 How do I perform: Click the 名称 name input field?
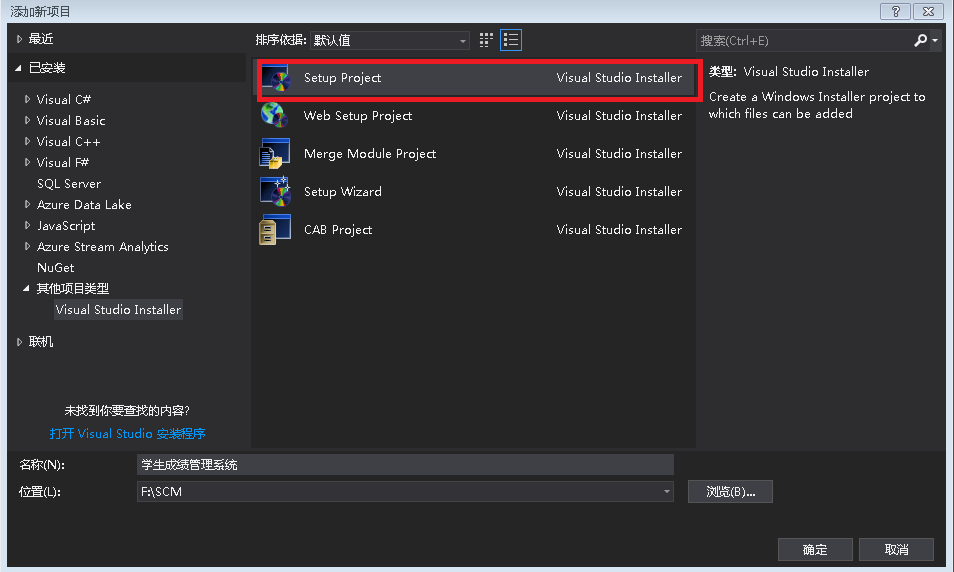coord(405,465)
